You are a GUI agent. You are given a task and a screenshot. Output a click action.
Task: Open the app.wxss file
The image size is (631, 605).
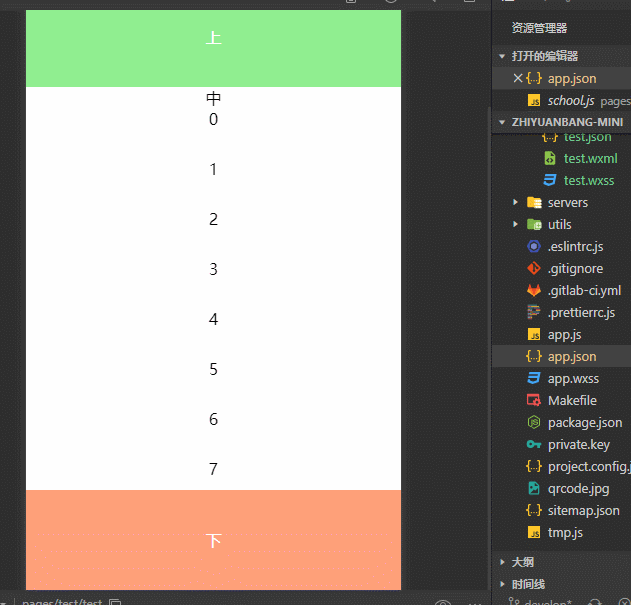tap(573, 378)
